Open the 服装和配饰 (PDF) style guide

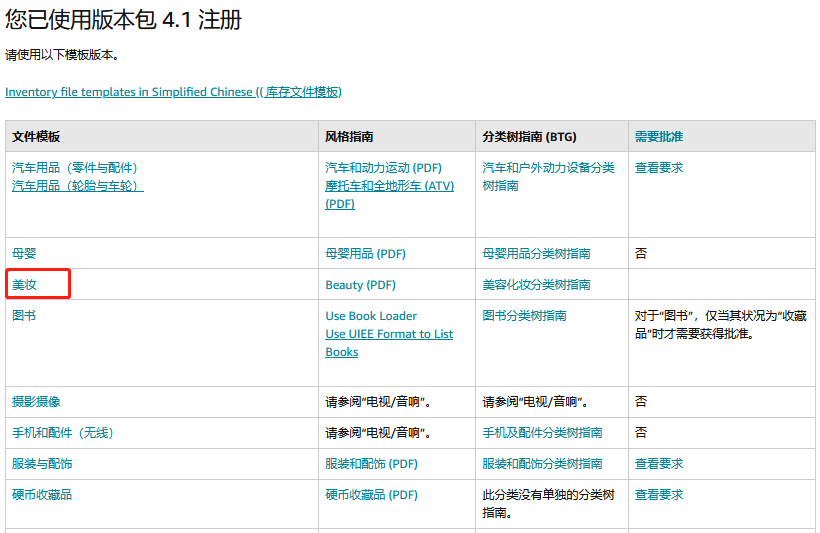[x=371, y=463]
